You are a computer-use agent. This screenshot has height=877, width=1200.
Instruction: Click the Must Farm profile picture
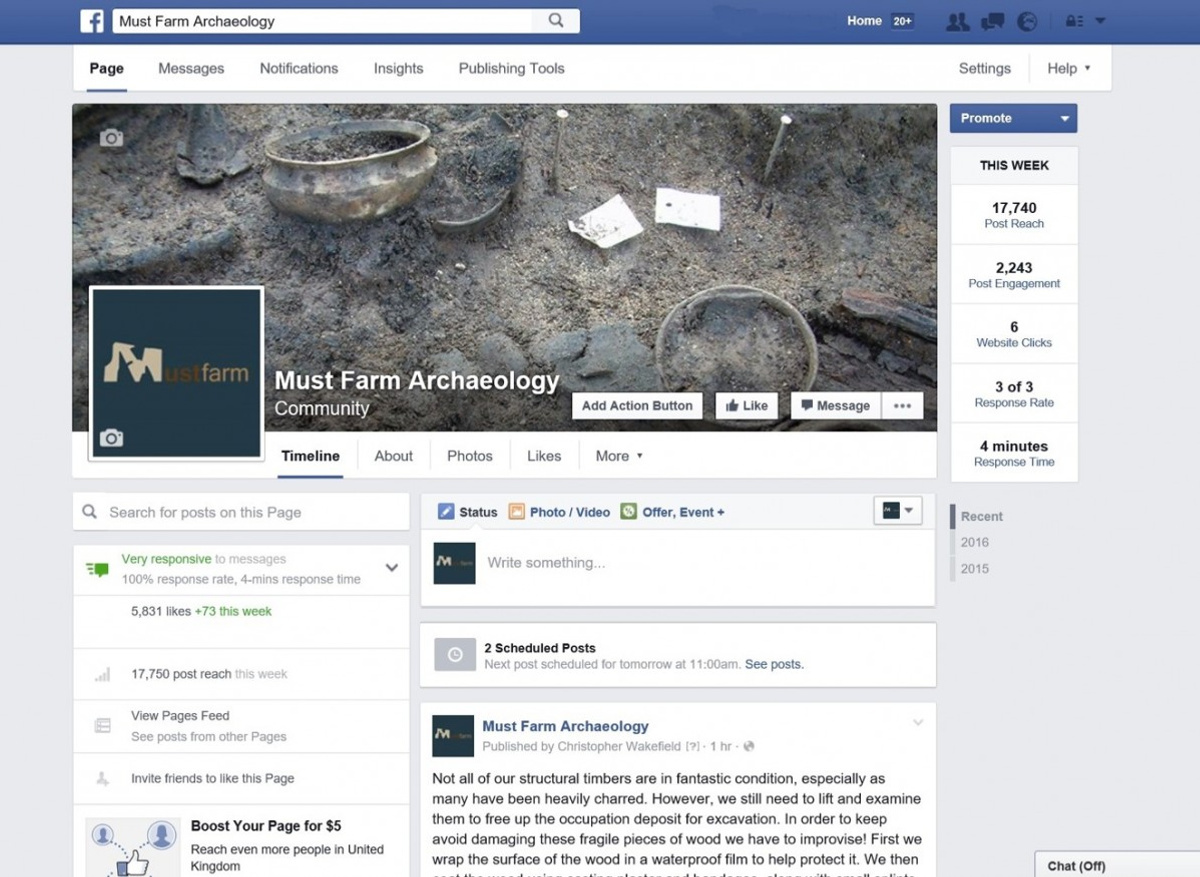[x=176, y=374]
